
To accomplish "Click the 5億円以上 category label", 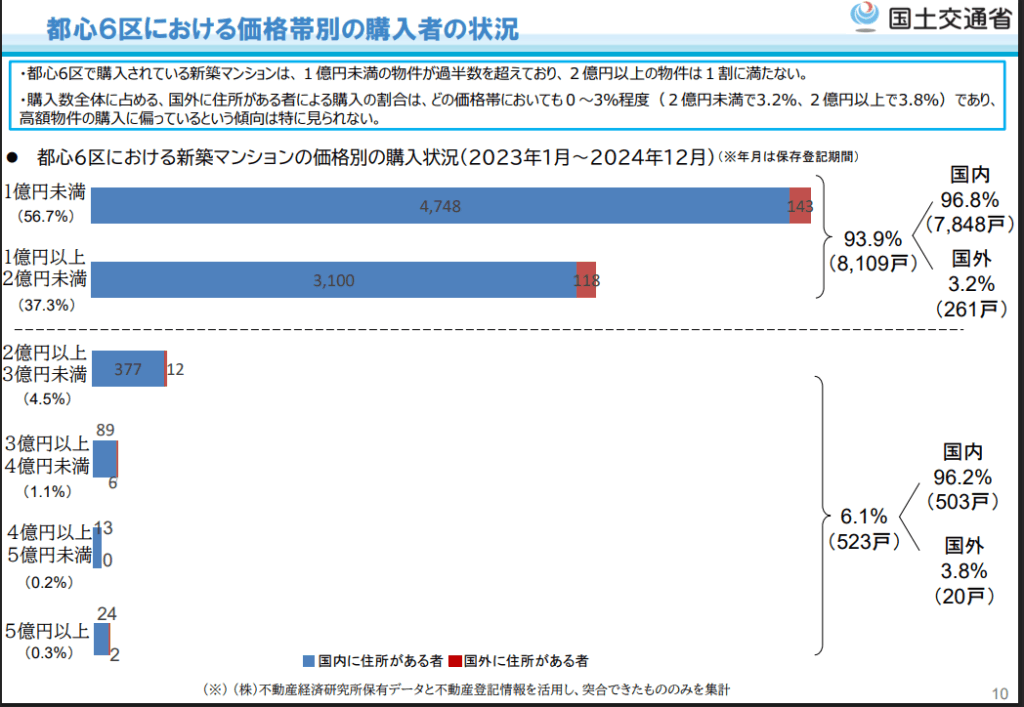I will click(46, 631).
